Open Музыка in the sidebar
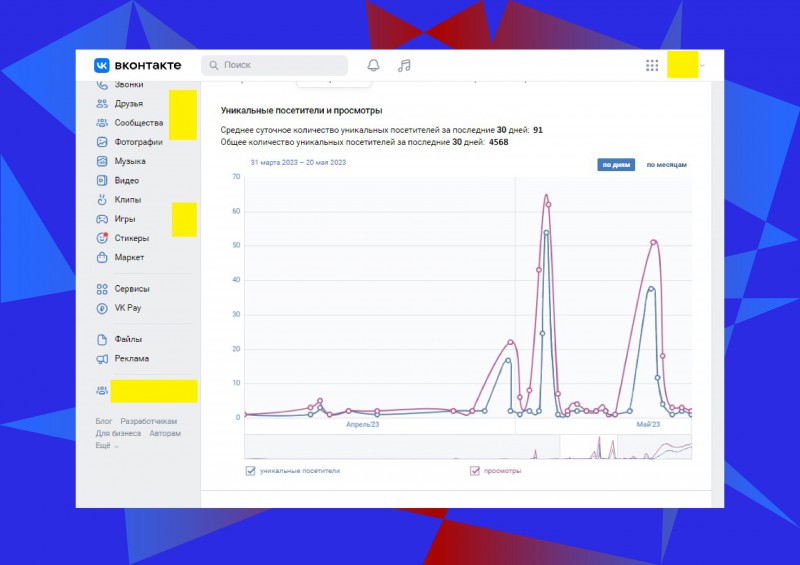The height and width of the screenshot is (565, 800). point(130,161)
